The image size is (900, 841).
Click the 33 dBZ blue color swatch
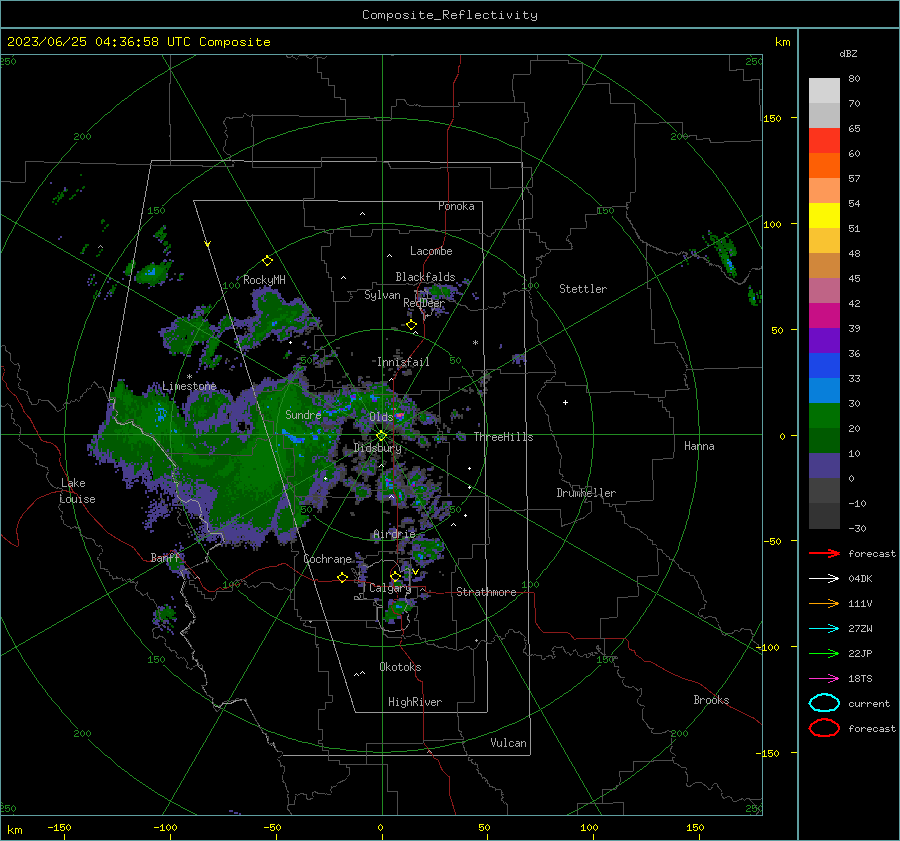click(x=824, y=365)
